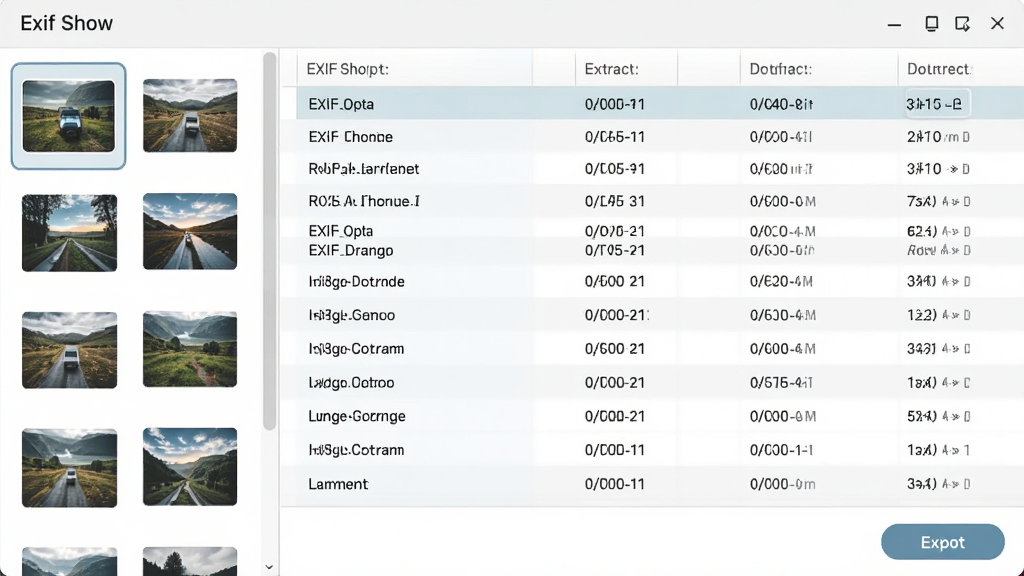
Task: Click the '3ł15 -Ŀ' cell in first row
Action: pyautogui.click(x=936, y=104)
